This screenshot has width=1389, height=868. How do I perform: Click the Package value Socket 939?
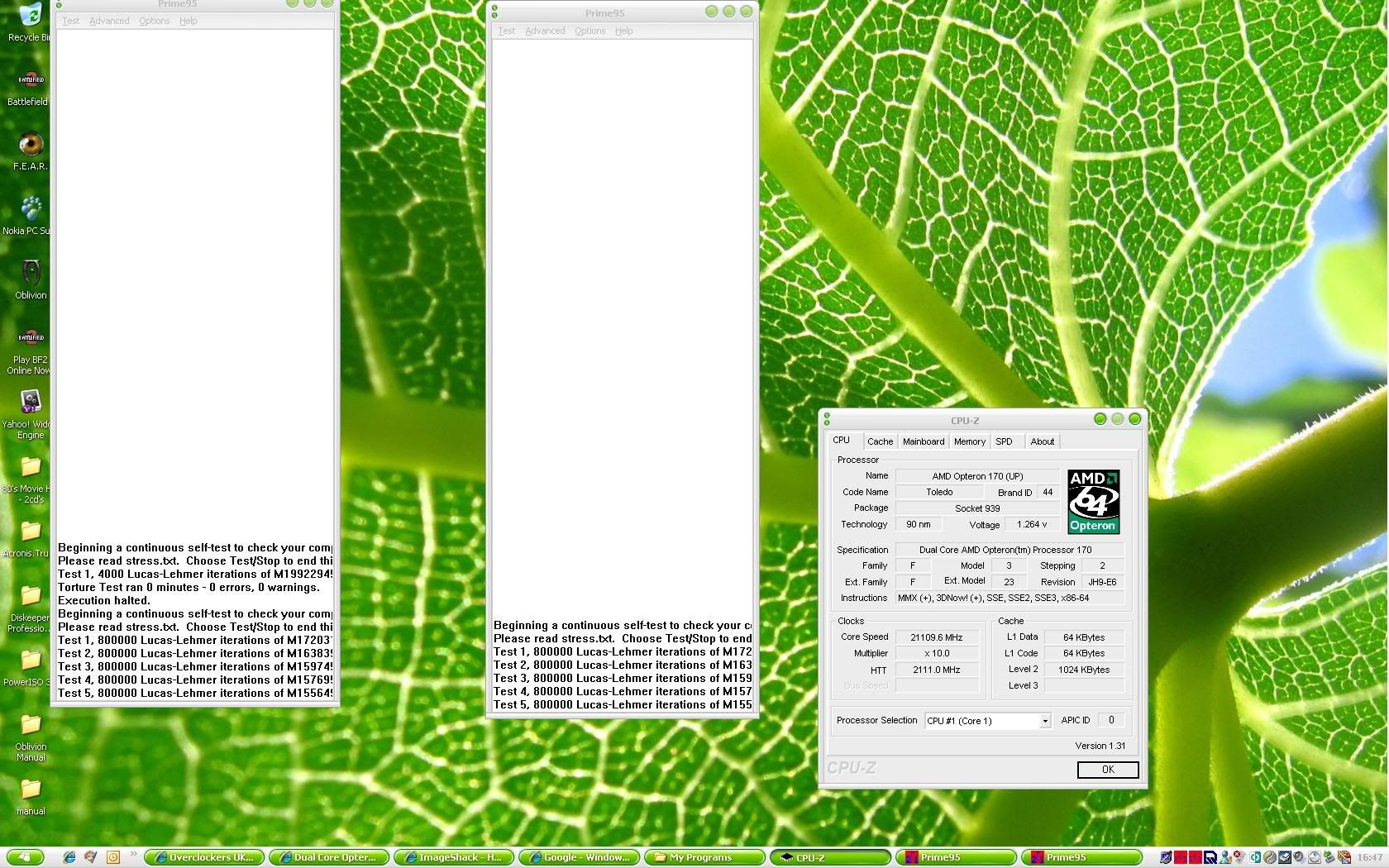[x=977, y=508]
